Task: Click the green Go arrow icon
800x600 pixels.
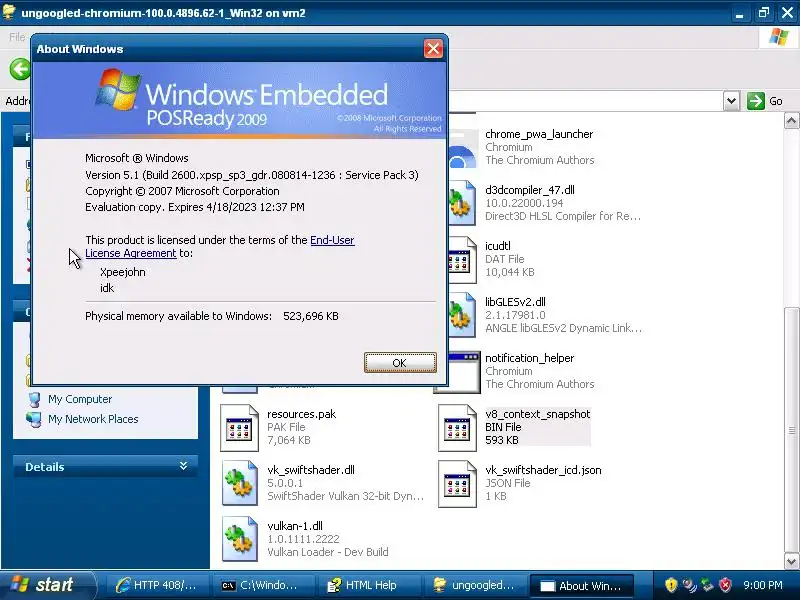Action: point(756,101)
